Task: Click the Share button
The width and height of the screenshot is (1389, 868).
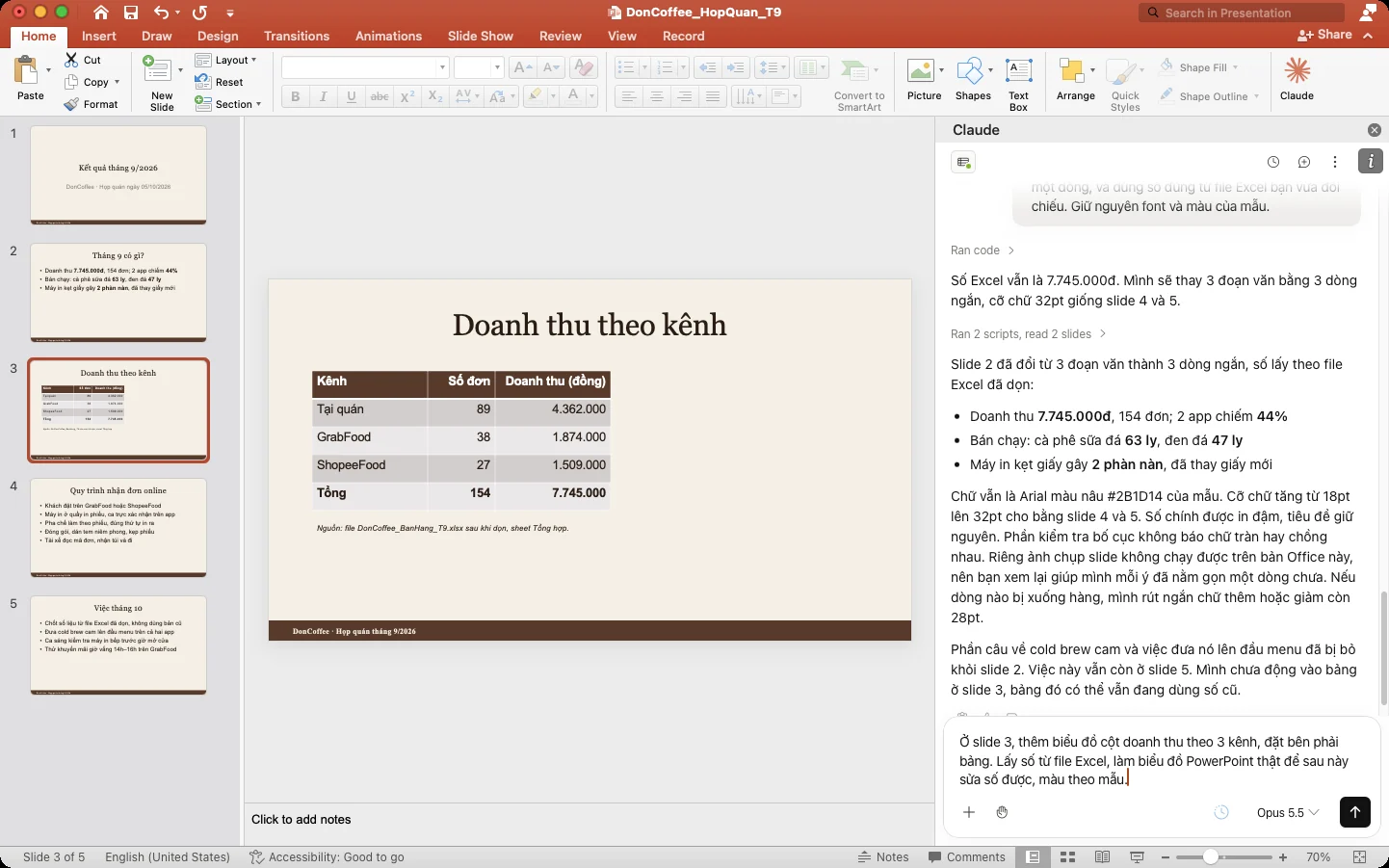Action: (1324, 35)
